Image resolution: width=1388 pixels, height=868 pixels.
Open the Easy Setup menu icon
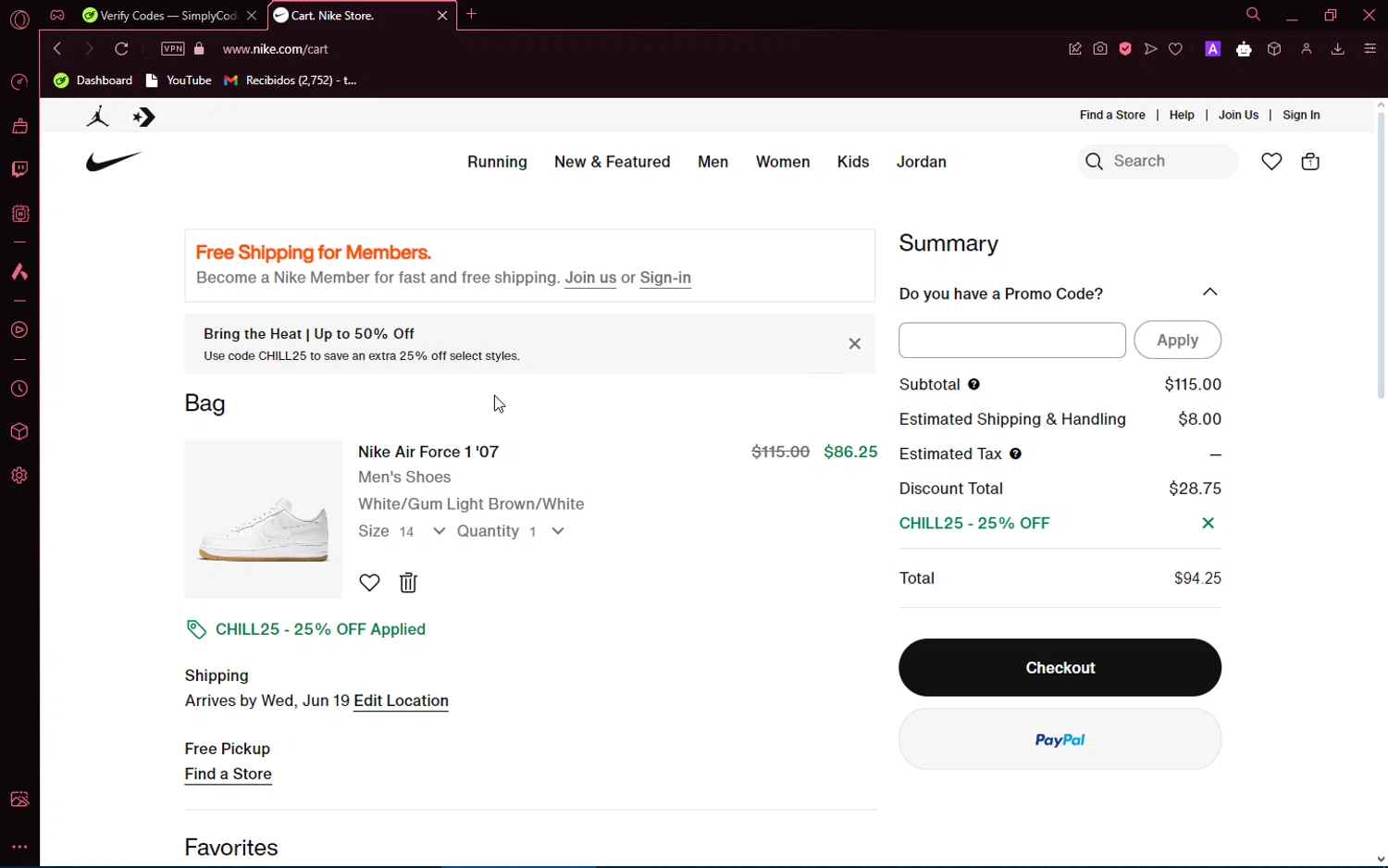(x=1370, y=49)
